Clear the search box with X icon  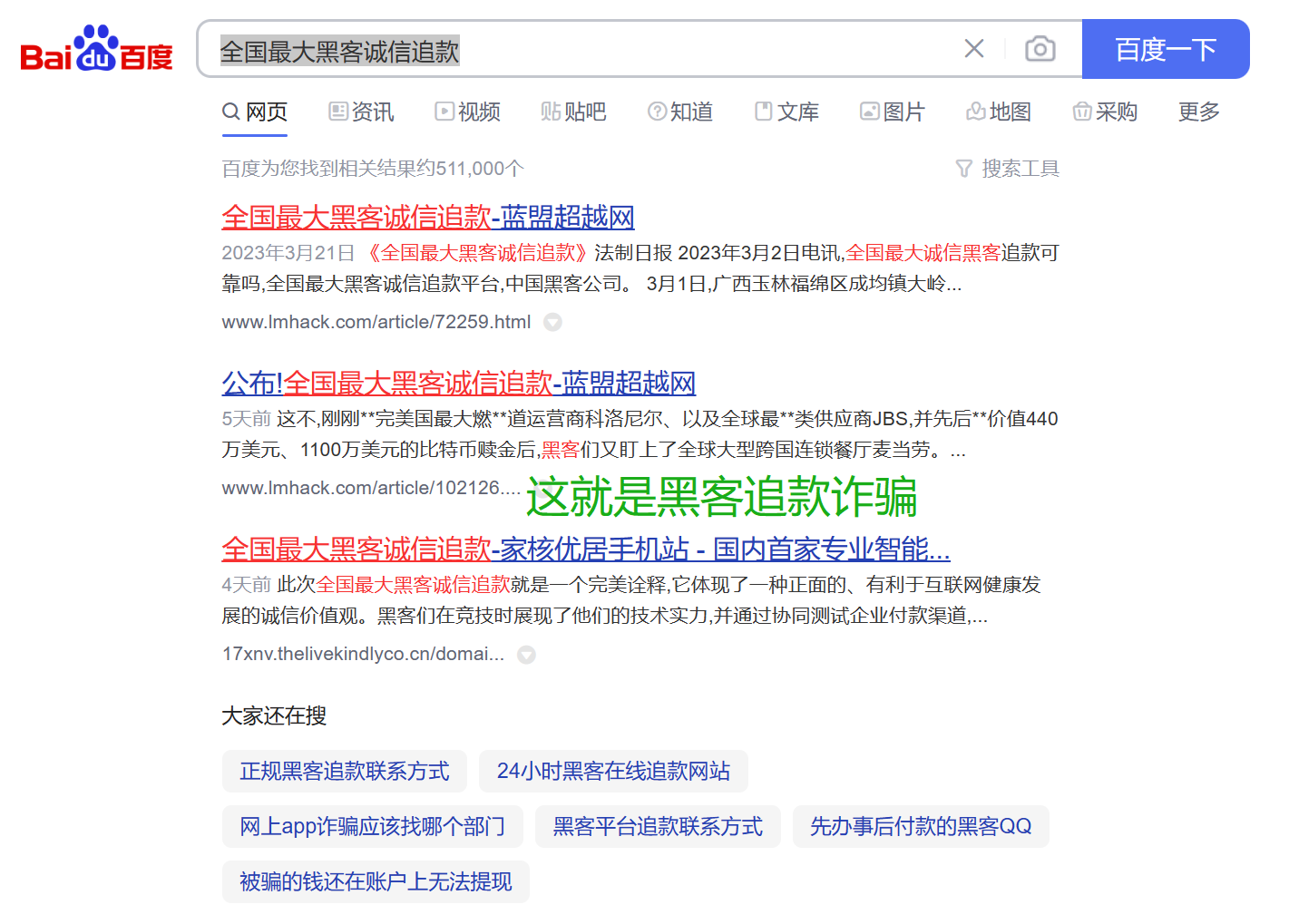click(973, 49)
